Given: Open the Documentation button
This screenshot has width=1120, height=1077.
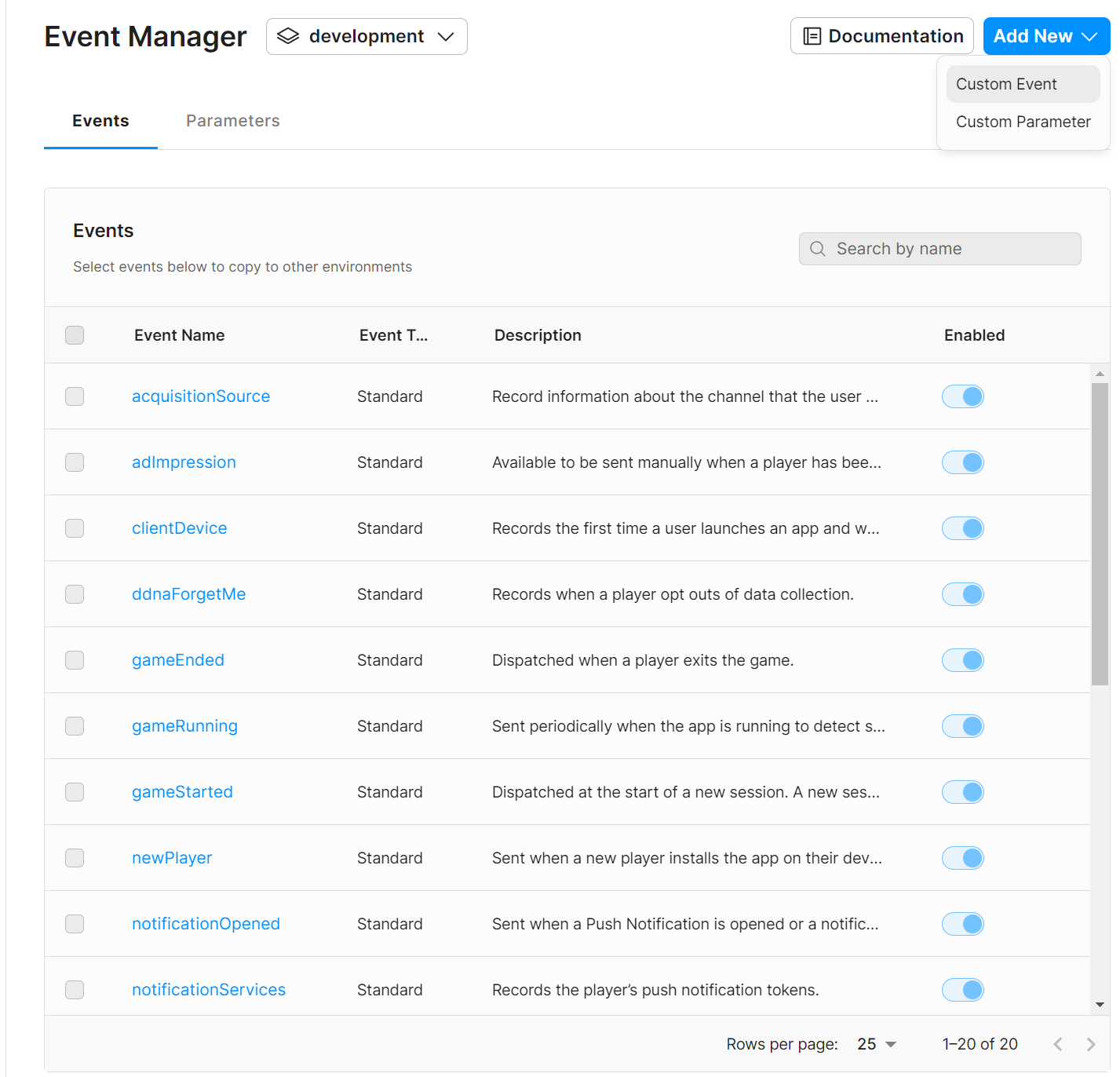Looking at the screenshot, I should tap(882, 36).
